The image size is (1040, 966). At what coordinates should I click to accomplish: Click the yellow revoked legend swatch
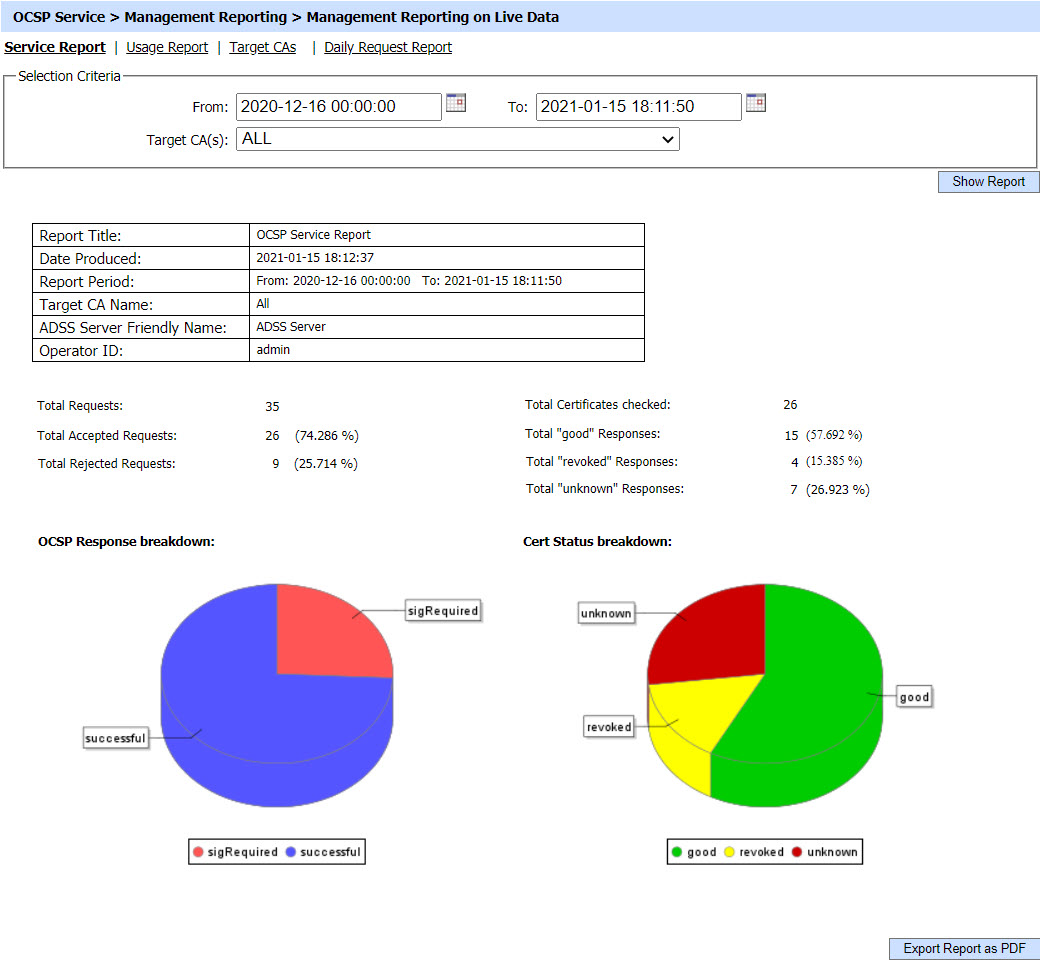coord(730,852)
